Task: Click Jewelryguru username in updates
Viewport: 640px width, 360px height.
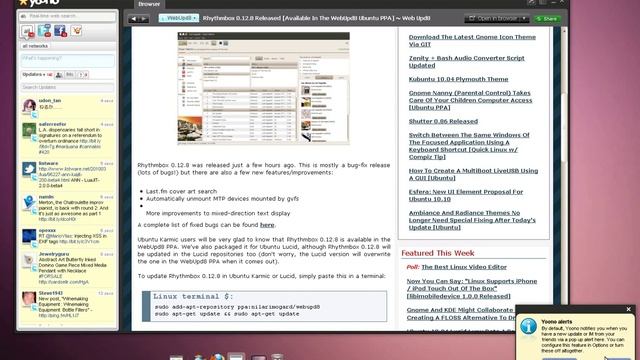Action: click(54, 254)
